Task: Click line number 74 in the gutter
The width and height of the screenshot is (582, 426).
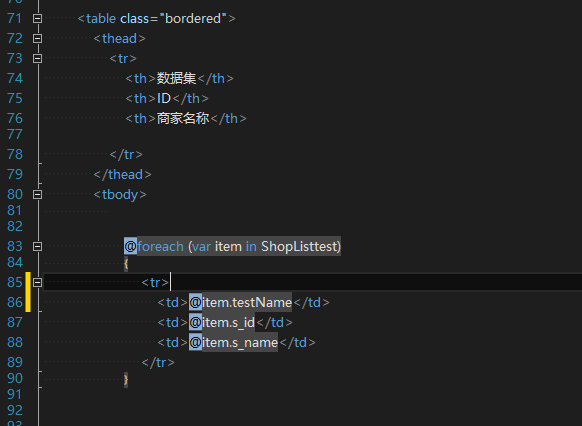Action: point(15,78)
